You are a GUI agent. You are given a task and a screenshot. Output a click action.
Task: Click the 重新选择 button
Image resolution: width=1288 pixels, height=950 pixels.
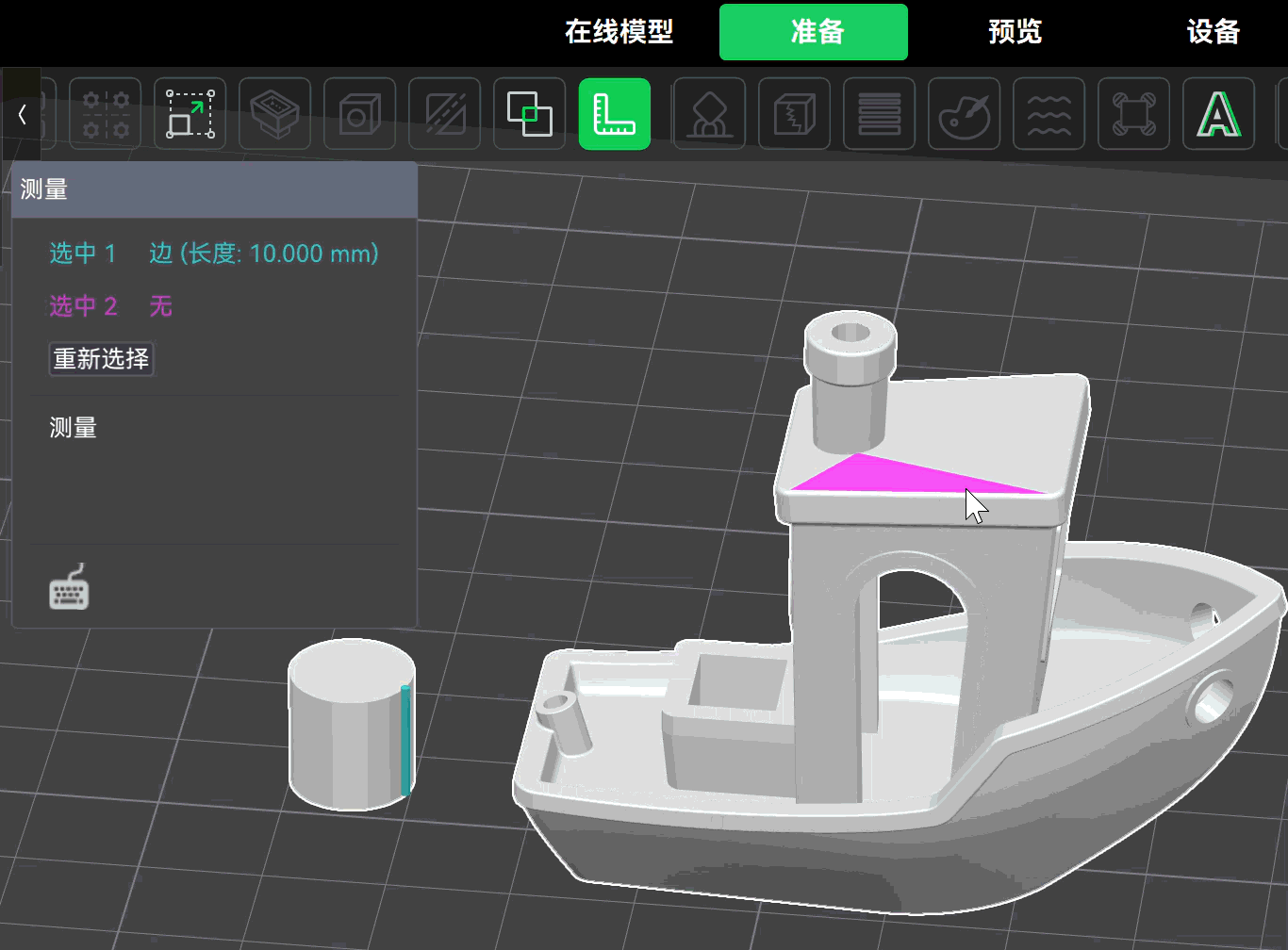[101, 359]
